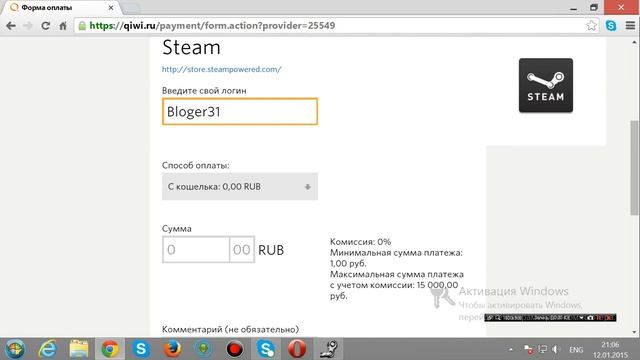Open the Chrome hamburger menu
This screenshot has width=640, height=360.
click(x=630, y=25)
